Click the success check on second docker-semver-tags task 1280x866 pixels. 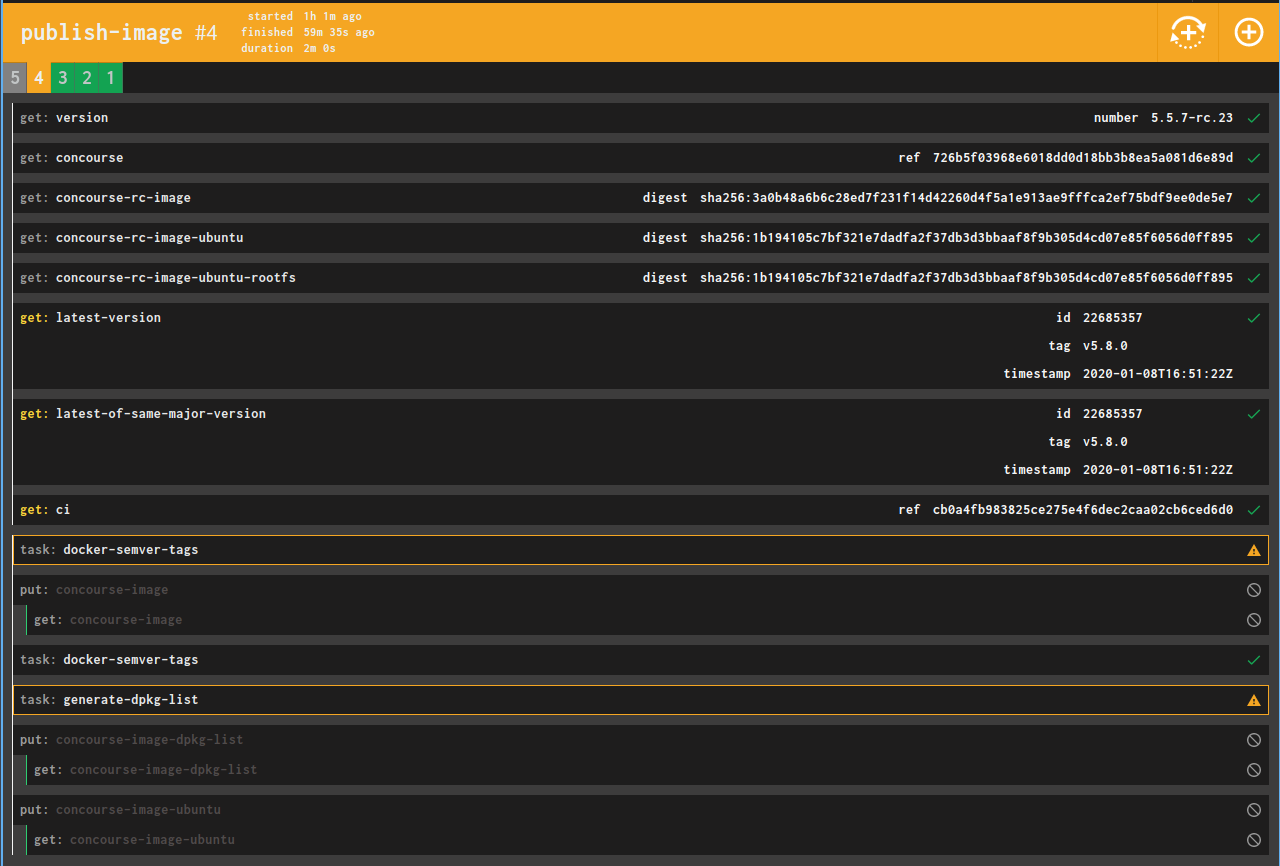[x=1254, y=659]
